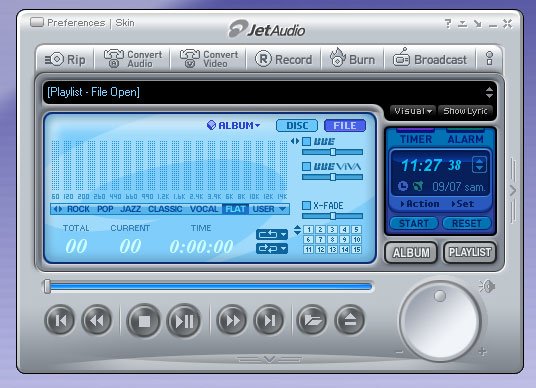Expand the right side panel arrow
The image size is (536, 388).
point(512,190)
